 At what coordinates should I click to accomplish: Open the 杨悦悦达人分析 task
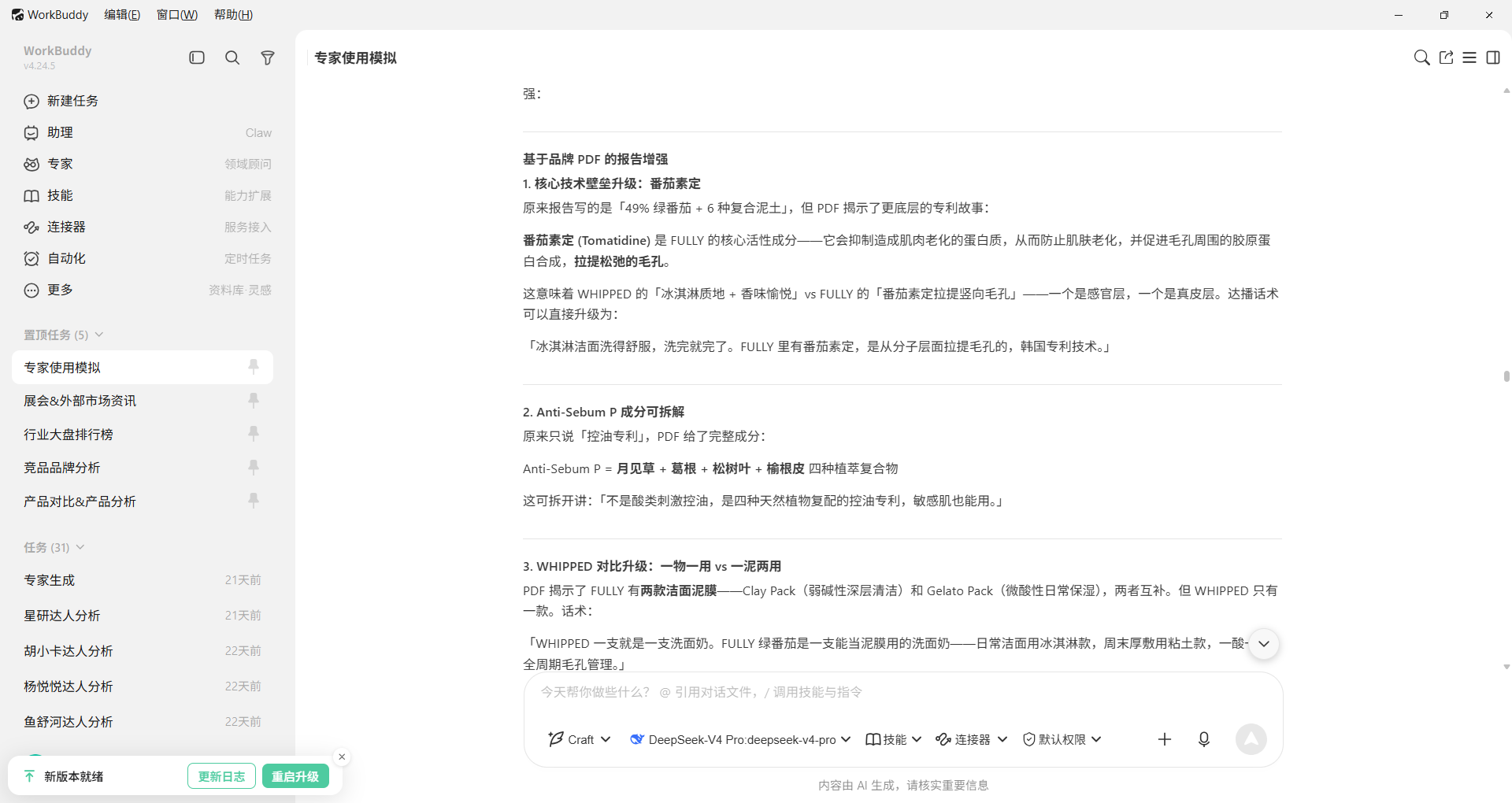pos(143,686)
